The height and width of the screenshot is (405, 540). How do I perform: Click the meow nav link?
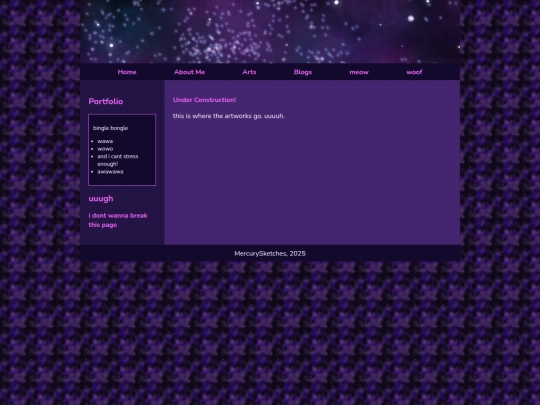pos(359,72)
